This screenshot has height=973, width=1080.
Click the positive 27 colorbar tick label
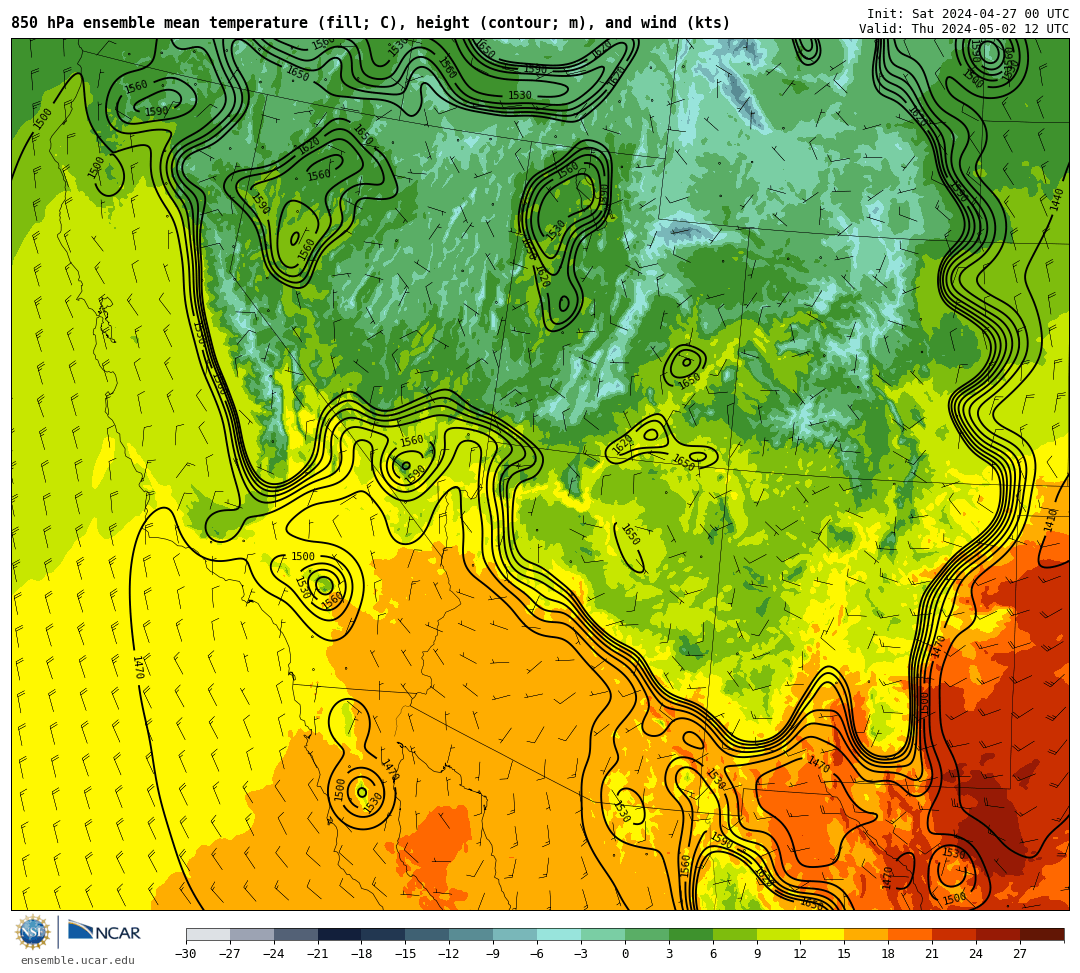tap(1020, 954)
